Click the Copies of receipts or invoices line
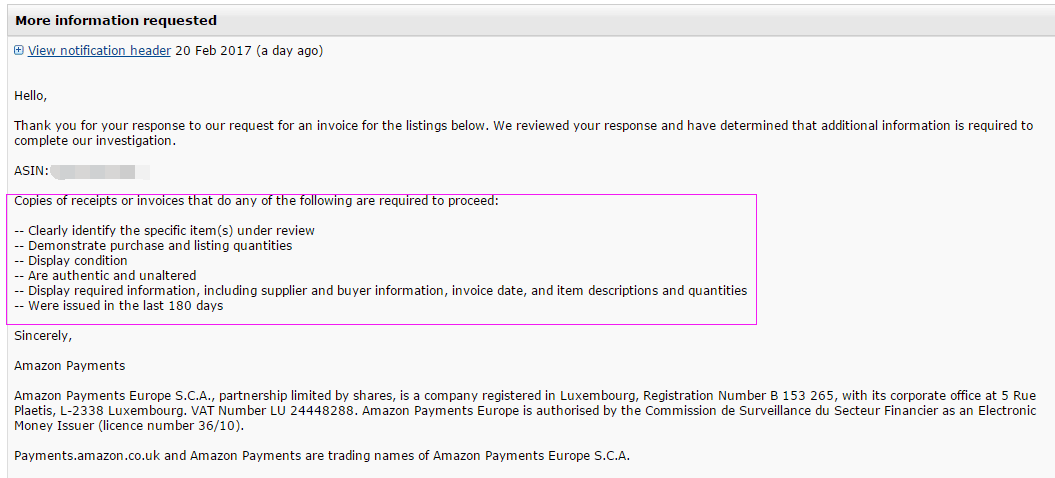Viewport: 1055px width, 478px height. coord(256,201)
